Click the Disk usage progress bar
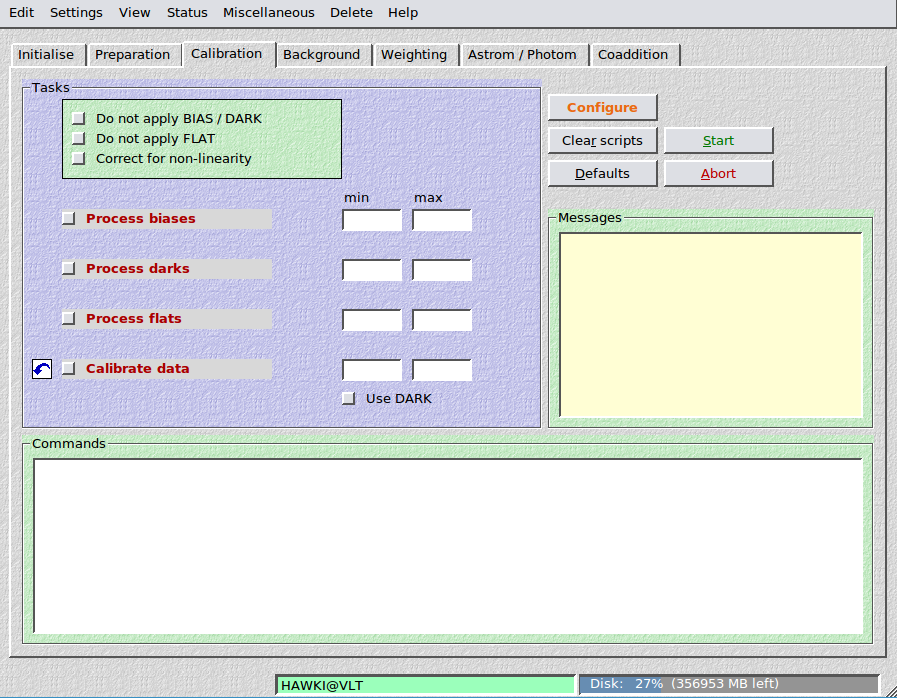This screenshot has height=698, width=897. point(728,685)
